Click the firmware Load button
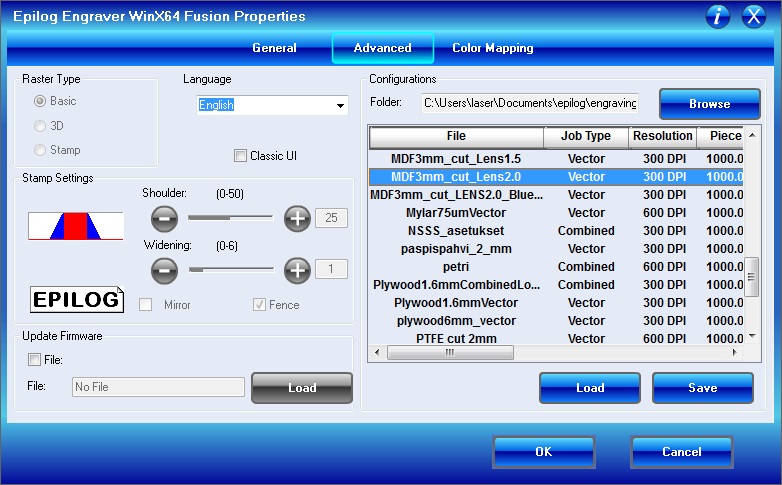This screenshot has height=485, width=782. click(x=302, y=388)
